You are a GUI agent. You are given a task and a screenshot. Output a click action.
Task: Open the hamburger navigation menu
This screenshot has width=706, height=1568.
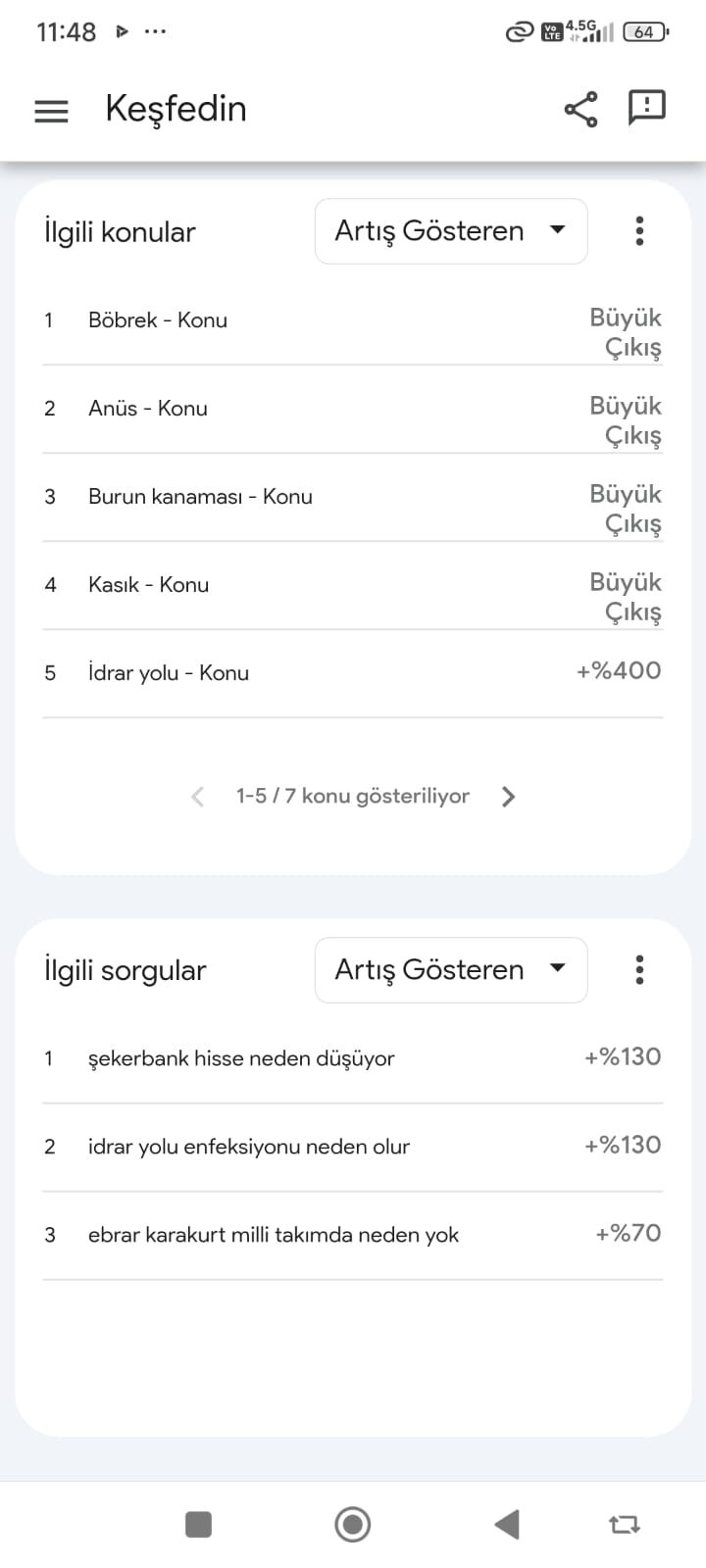tap(51, 111)
